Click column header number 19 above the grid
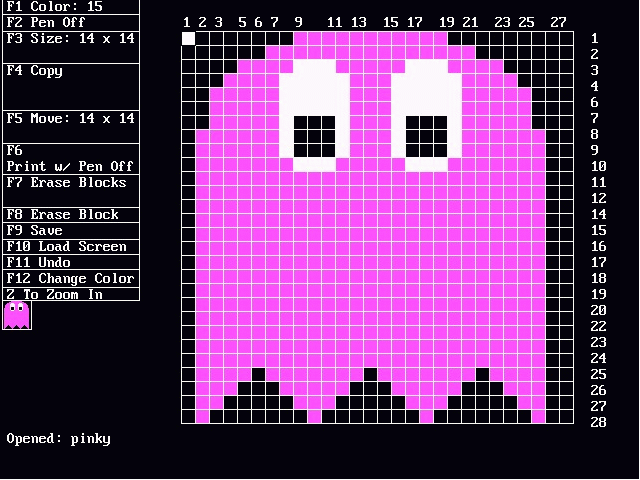The height and width of the screenshot is (480, 640). pyautogui.click(x=446, y=22)
